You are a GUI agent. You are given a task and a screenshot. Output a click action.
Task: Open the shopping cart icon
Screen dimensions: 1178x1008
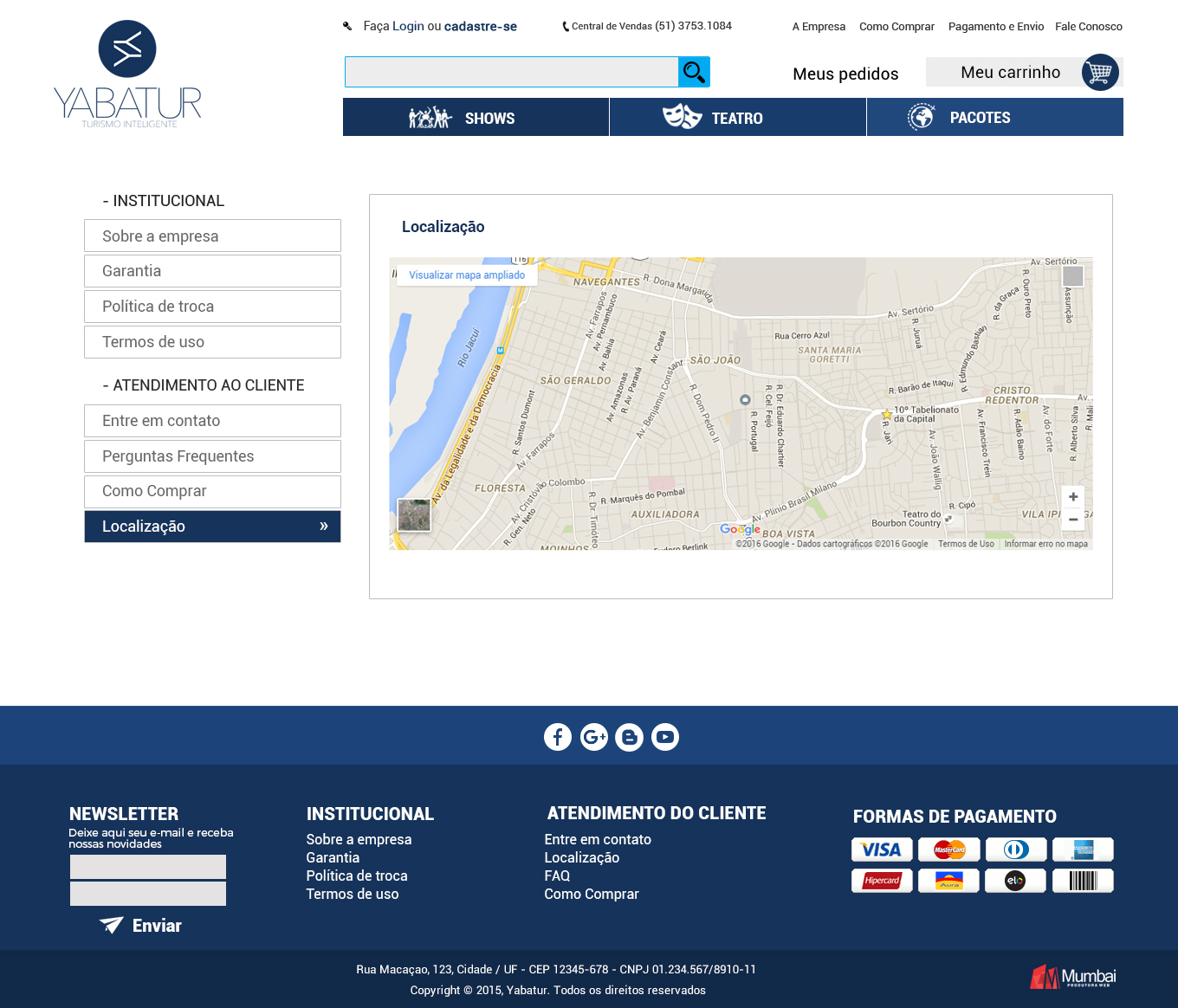[1099, 73]
